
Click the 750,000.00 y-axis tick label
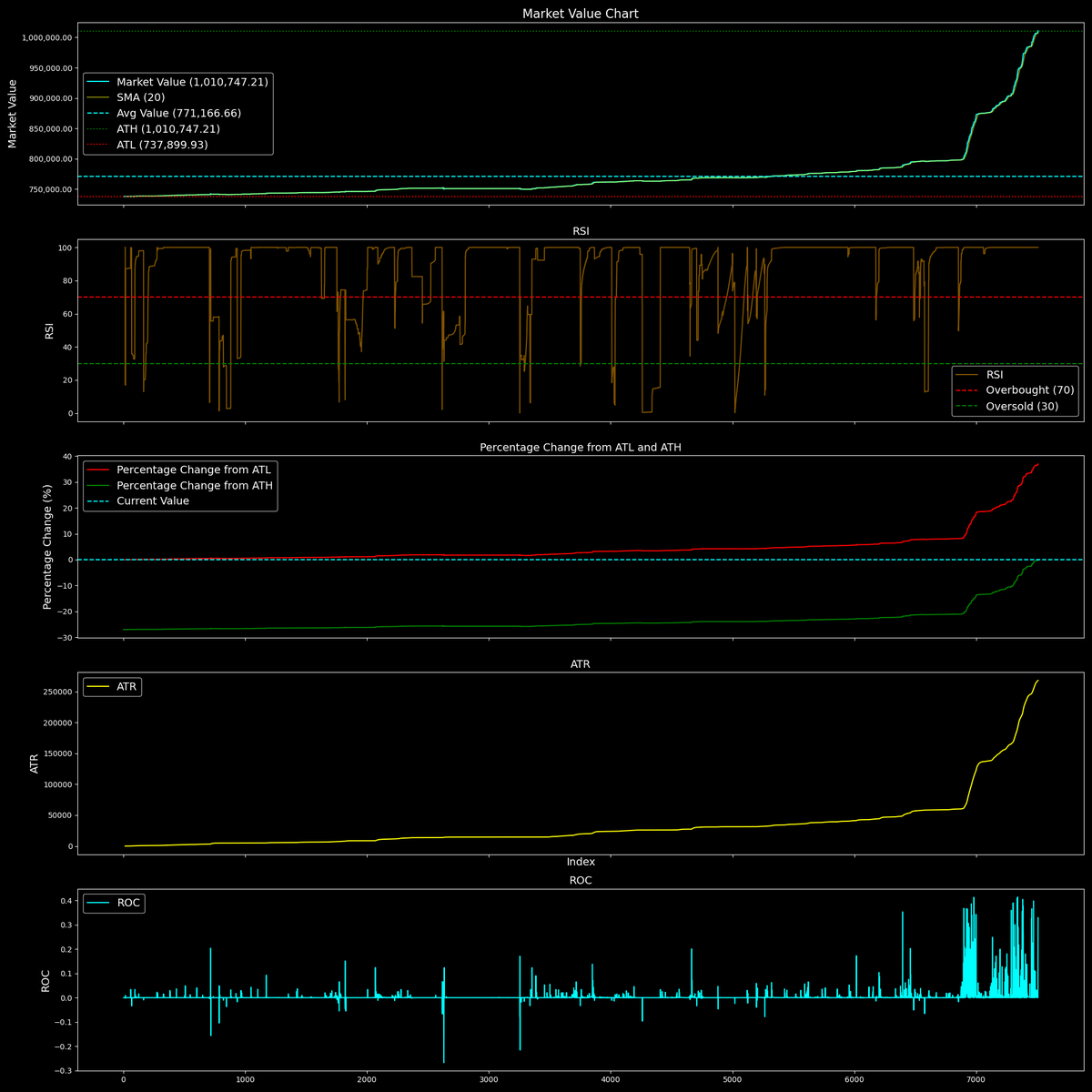50,189
